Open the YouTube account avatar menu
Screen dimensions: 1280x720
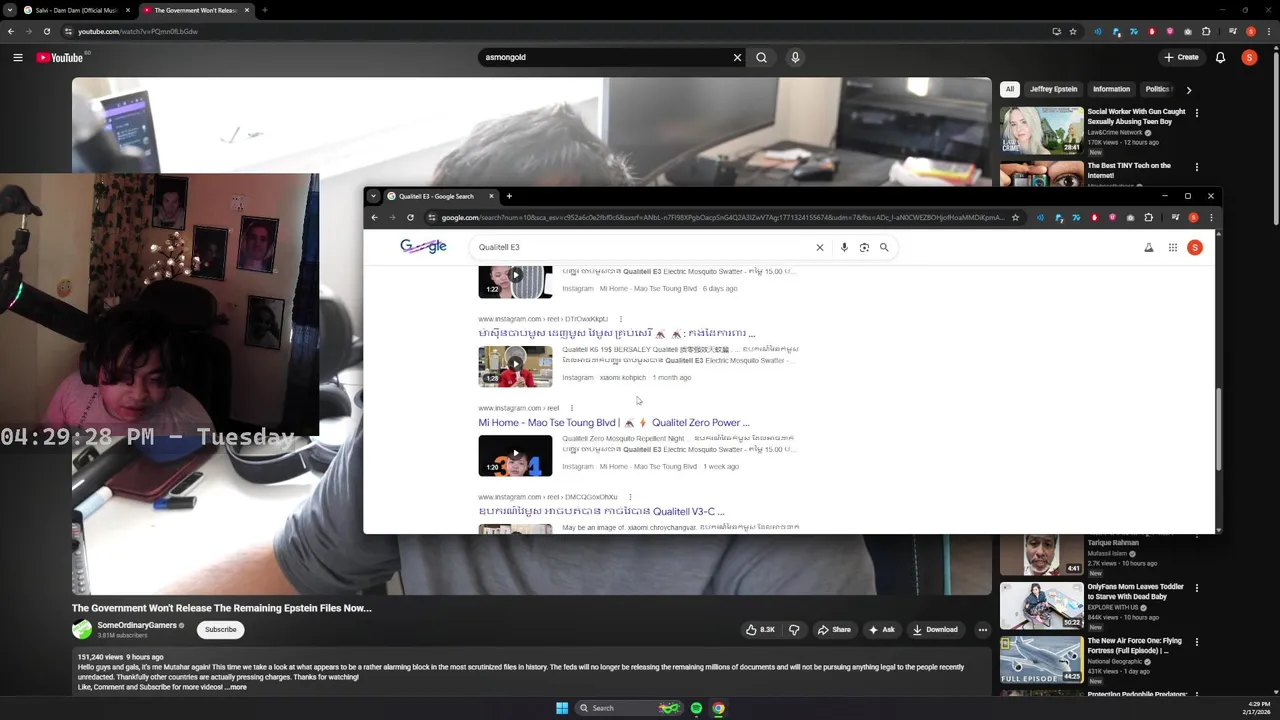[x=1249, y=57]
